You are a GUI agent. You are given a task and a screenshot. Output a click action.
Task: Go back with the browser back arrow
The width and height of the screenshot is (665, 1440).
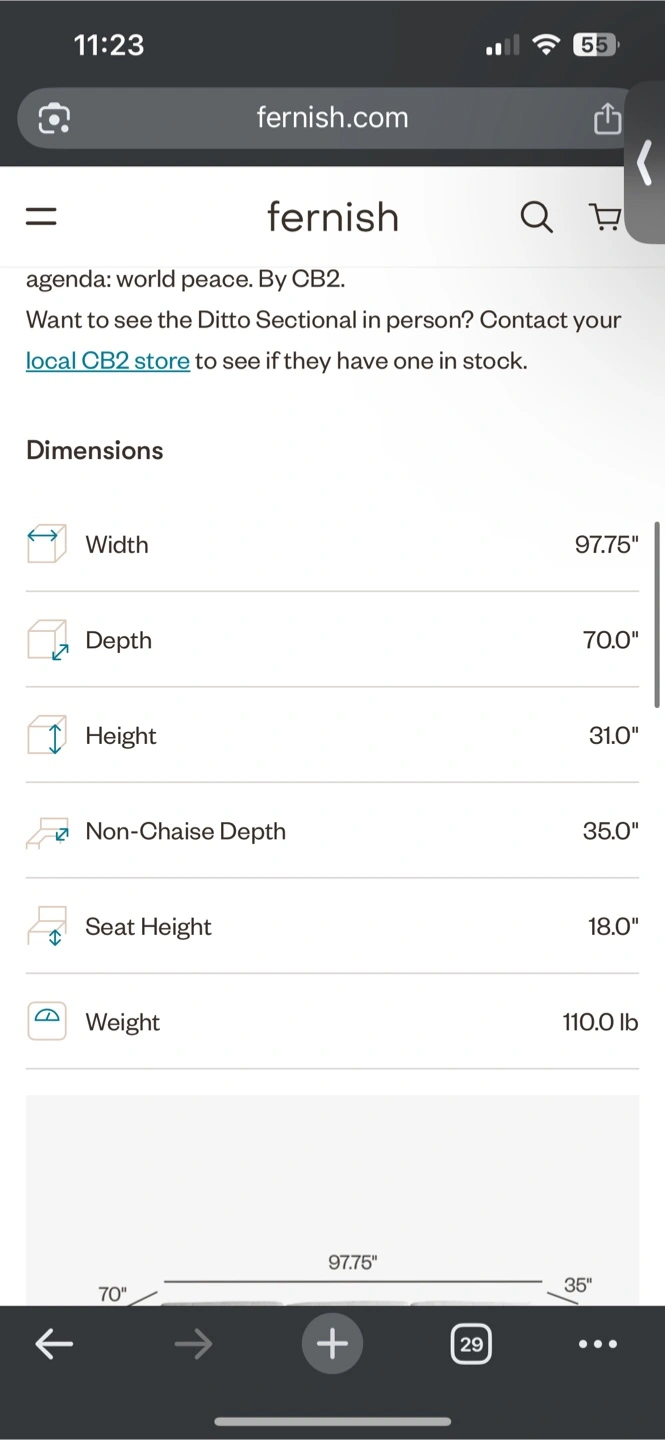[54, 1345]
